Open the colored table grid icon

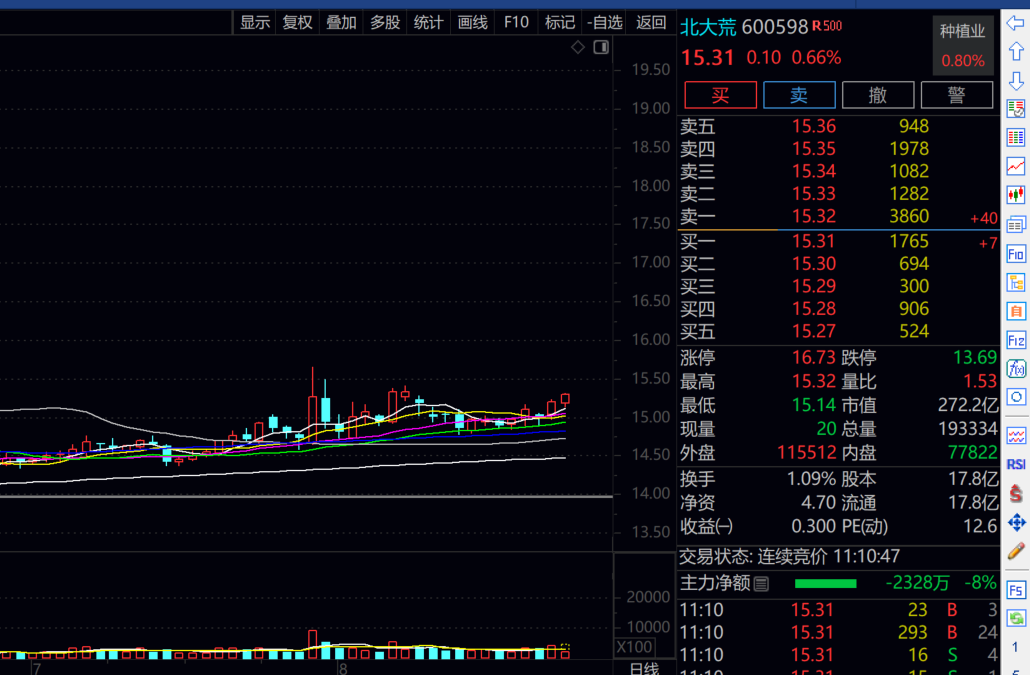(x=1016, y=137)
